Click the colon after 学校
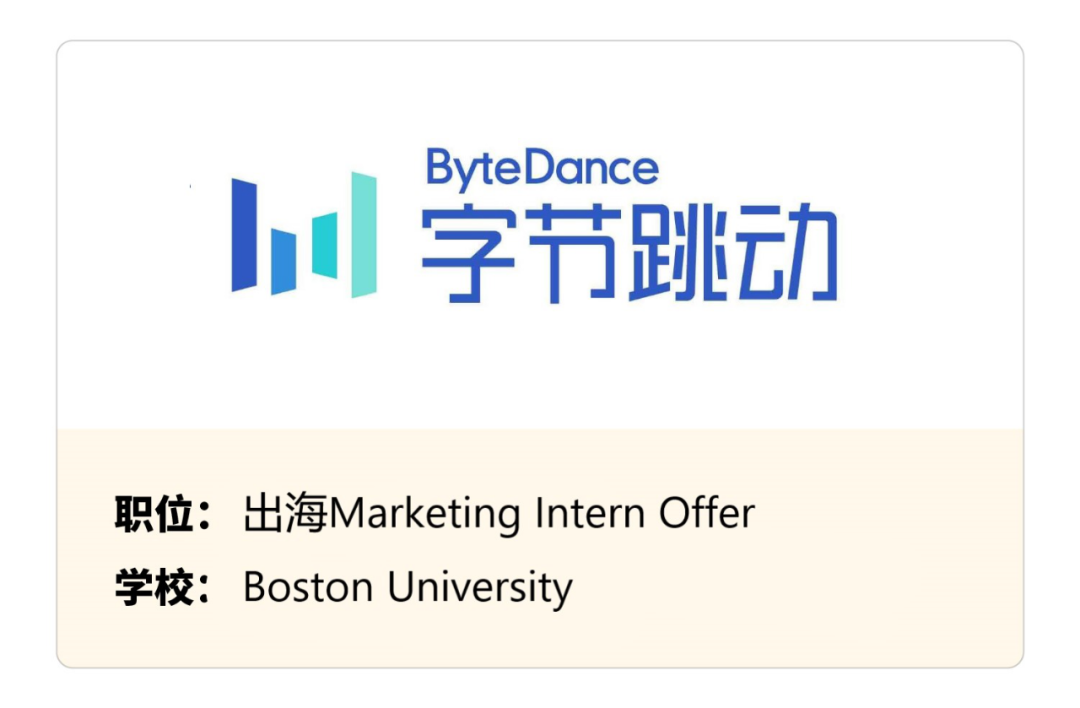Screen dimensions: 1080x708 (x=203, y=590)
